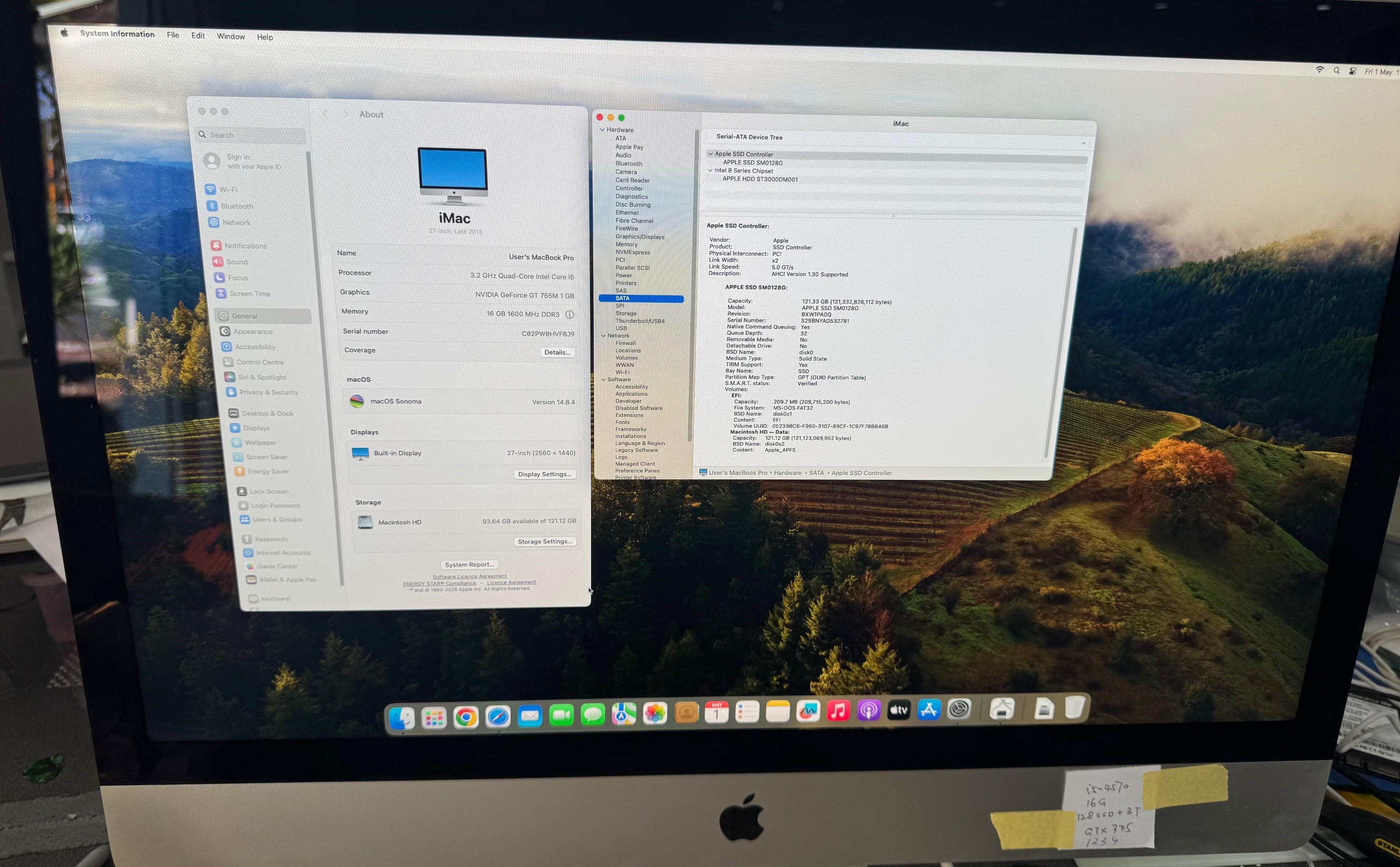The height and width of the screenshot is (867, 1400).
Task: Open Wi-Fi status in menu bar
Action: (x=1320, y=70)
